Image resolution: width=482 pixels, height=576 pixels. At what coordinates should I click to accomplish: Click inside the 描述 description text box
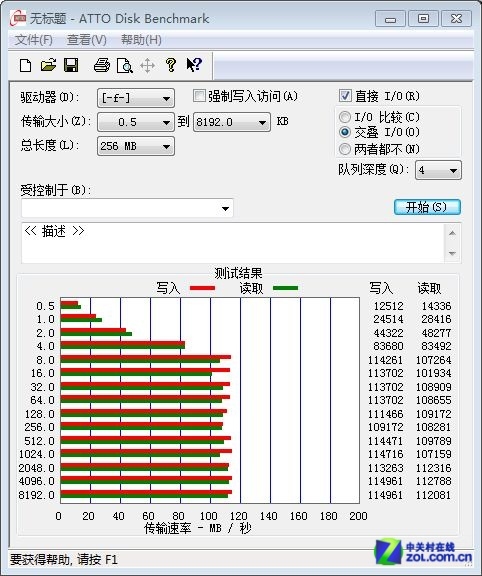pyautogui.click(x=233, y=243)
